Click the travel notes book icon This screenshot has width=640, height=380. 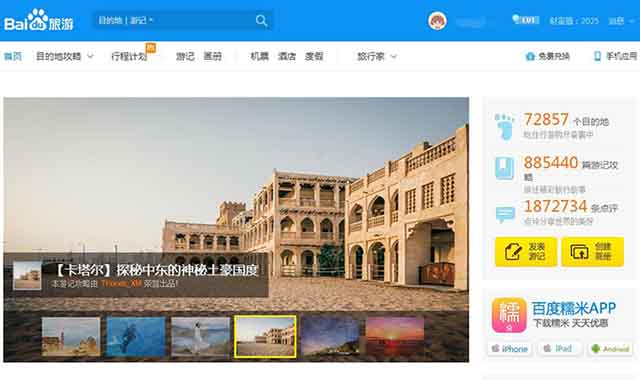tap(504, 168)
